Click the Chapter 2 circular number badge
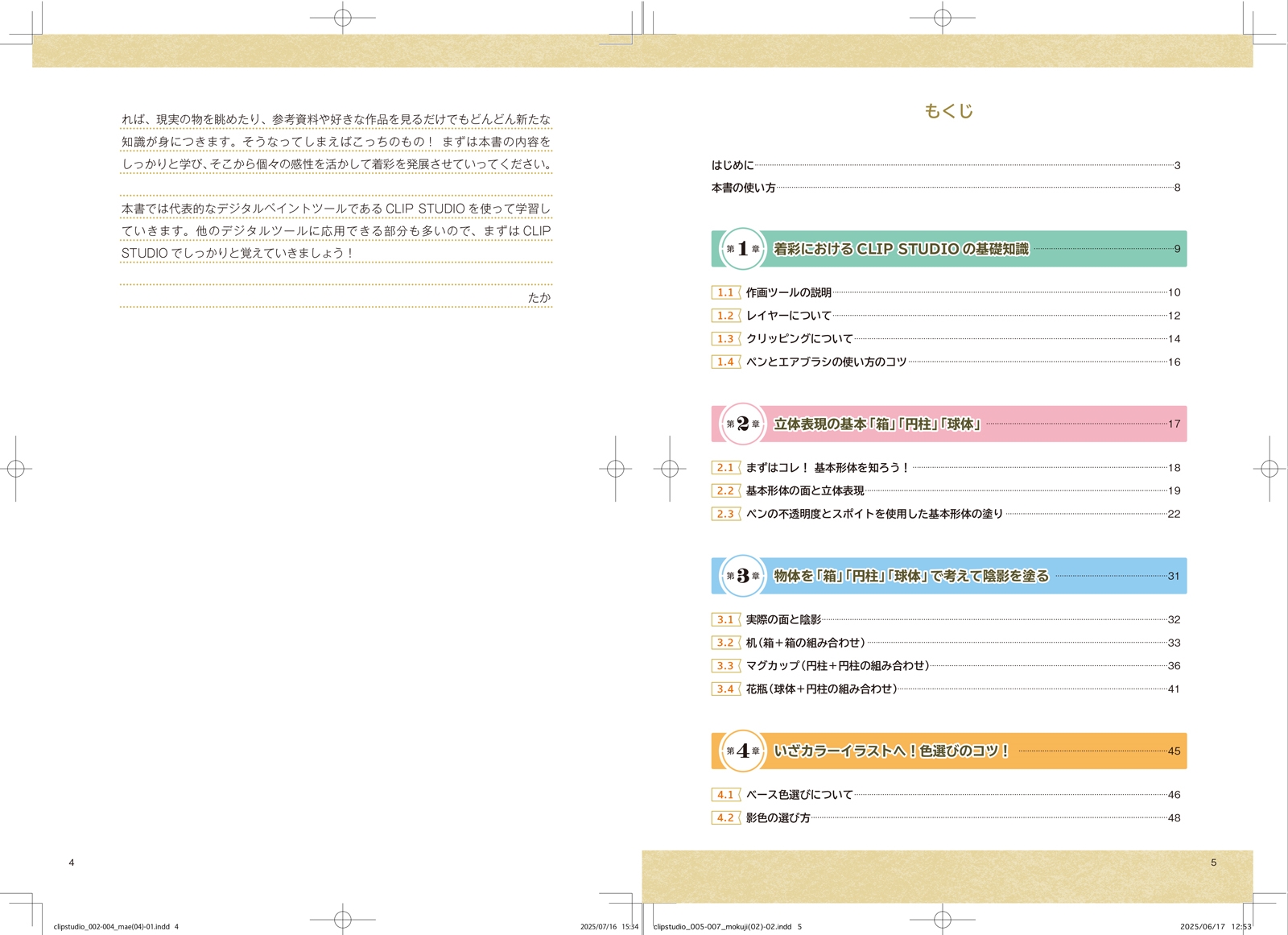The image size is (1288, 935). (742, 424)
